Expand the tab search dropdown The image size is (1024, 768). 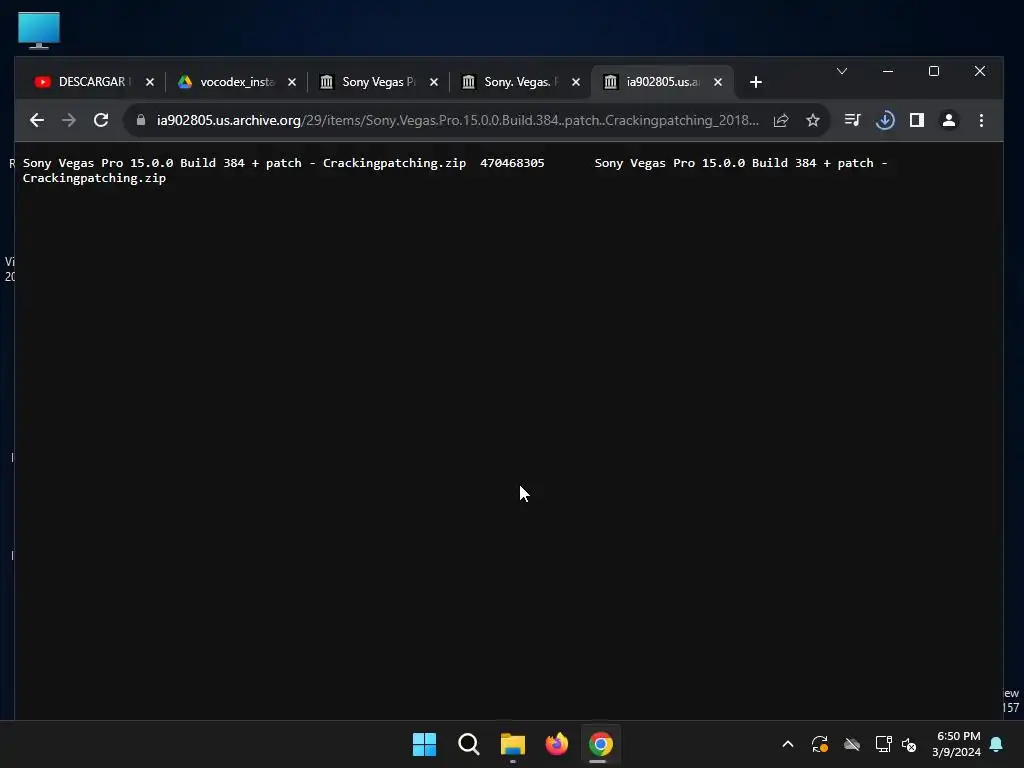tap(842, 71)
